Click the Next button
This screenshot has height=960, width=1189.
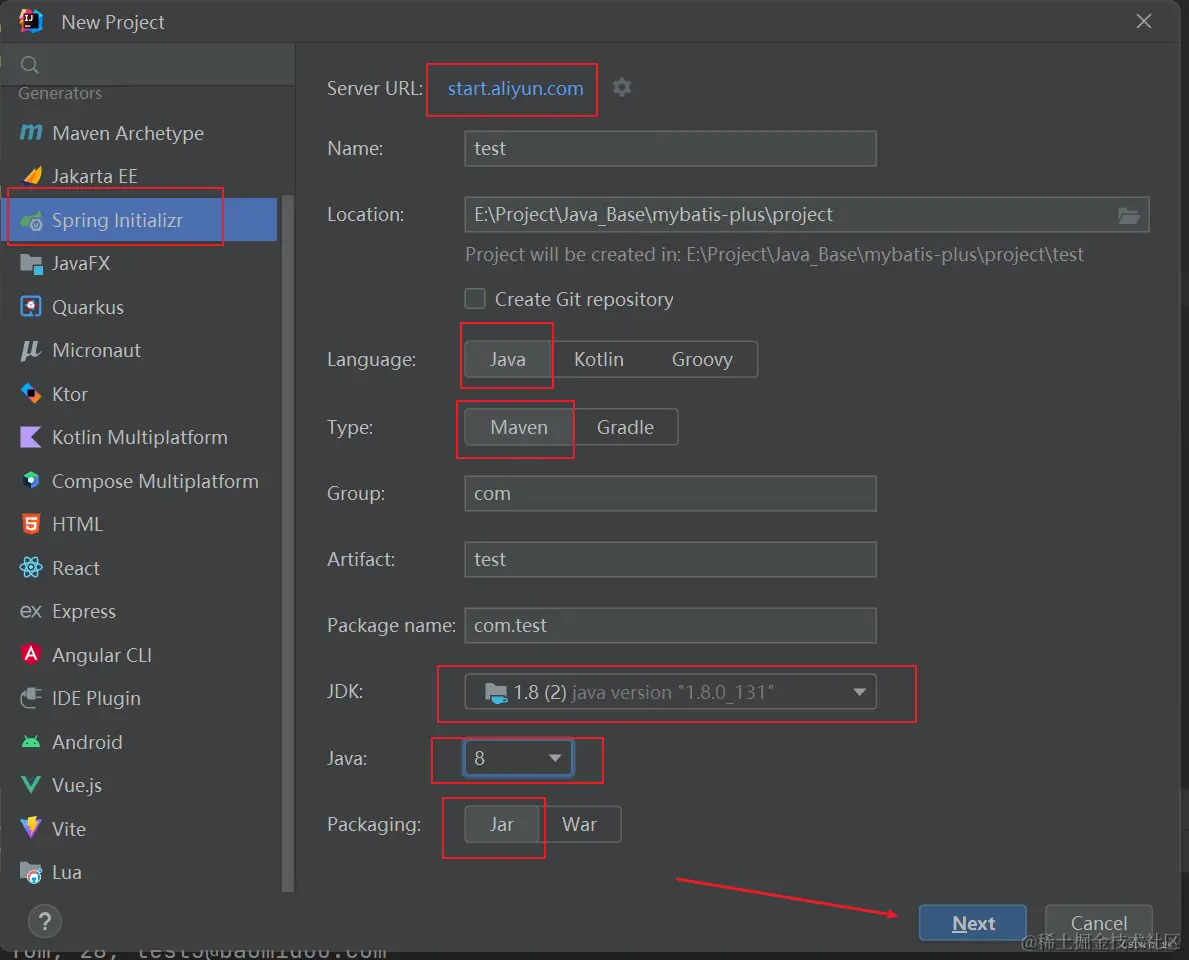(973, 923)
